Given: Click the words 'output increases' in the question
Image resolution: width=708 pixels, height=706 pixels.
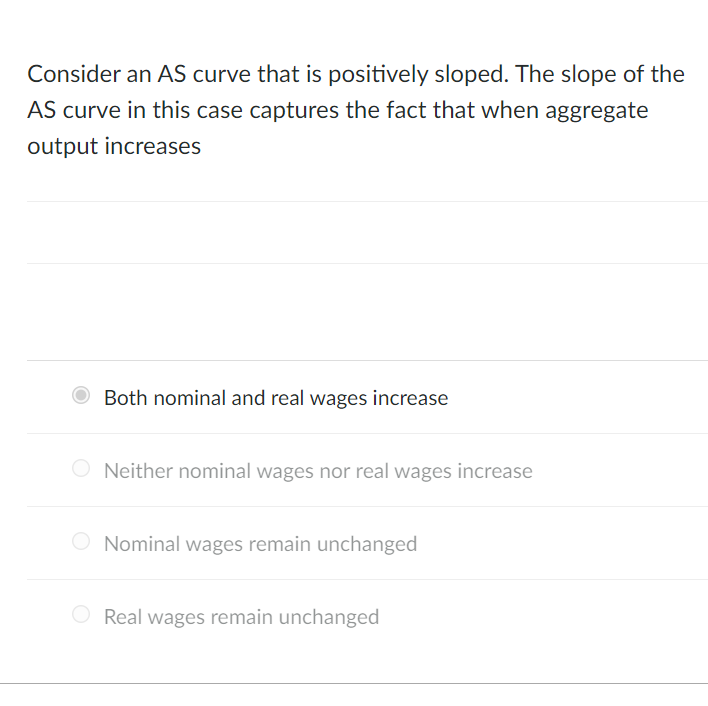Looking at the screenshot, I should click(x=114, y=146).
